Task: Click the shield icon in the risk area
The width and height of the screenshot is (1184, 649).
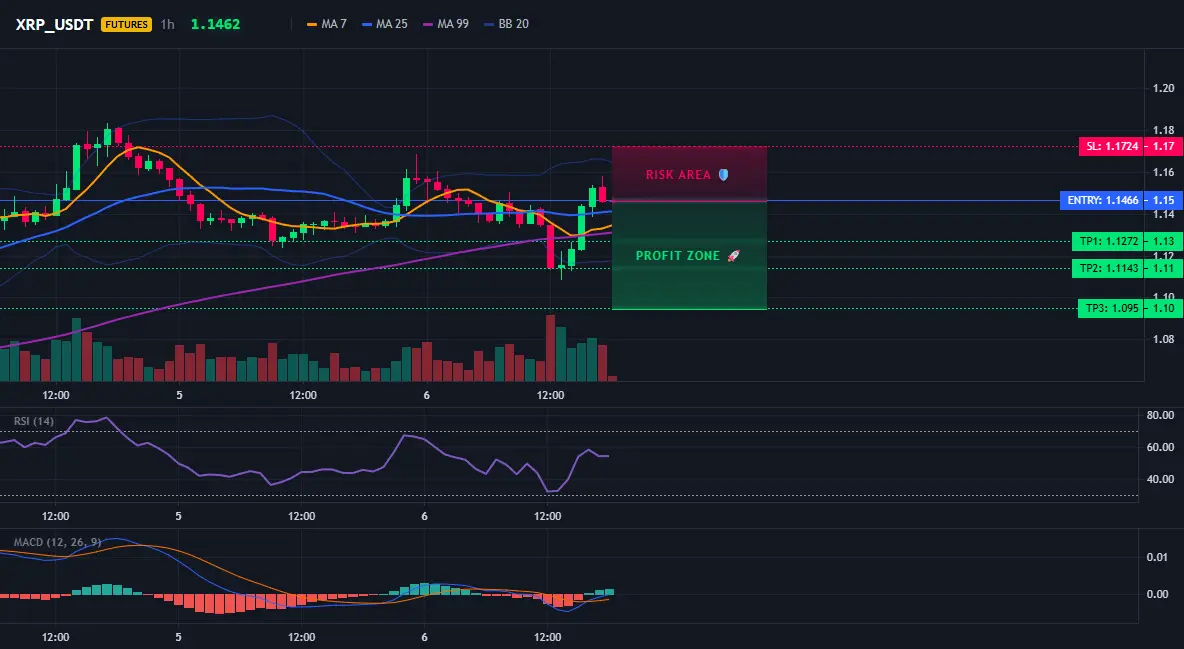Action: pos(723,175)
